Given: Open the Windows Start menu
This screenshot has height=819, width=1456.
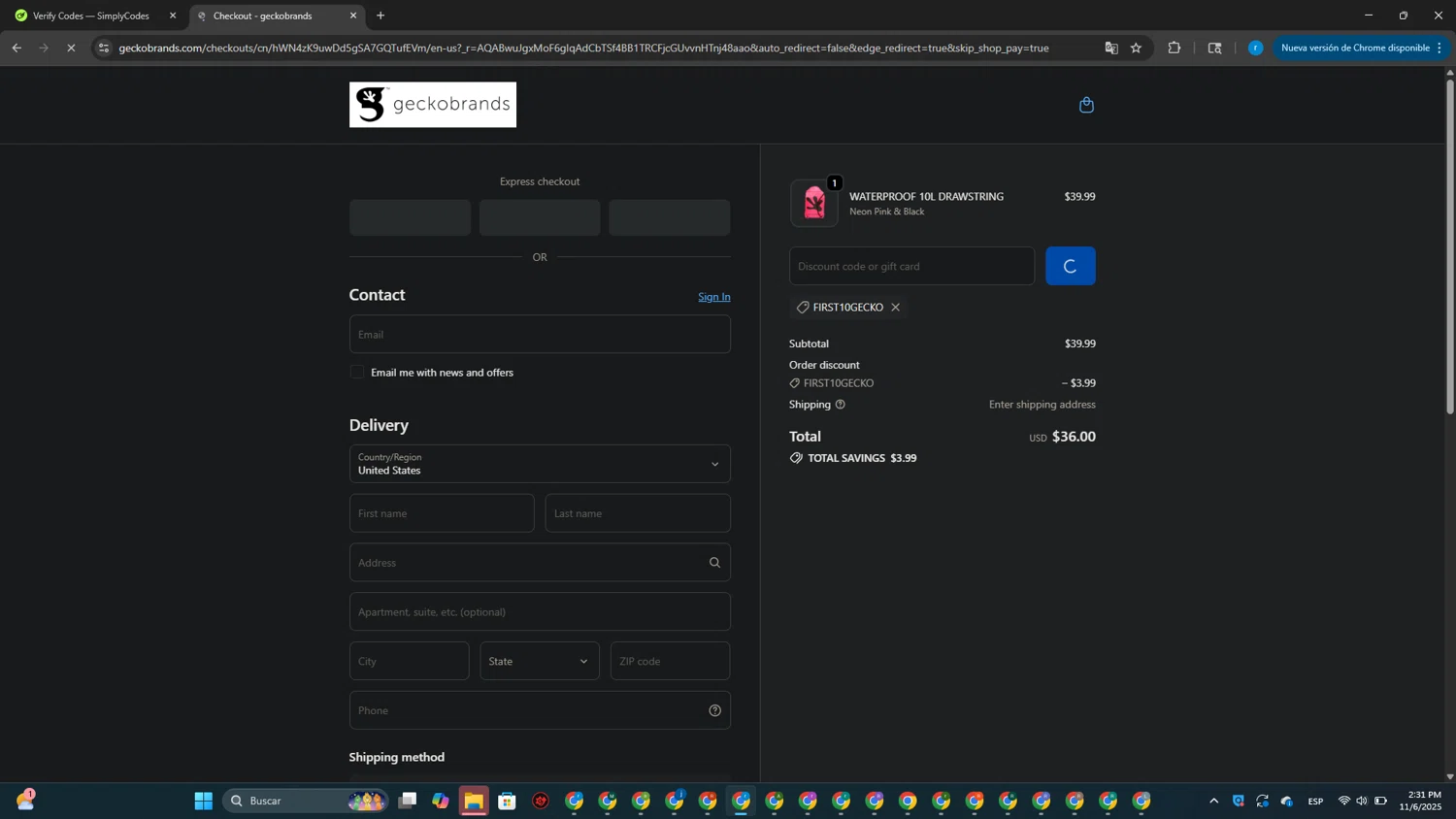Looking at the screenshot, I should click(203, 801).
